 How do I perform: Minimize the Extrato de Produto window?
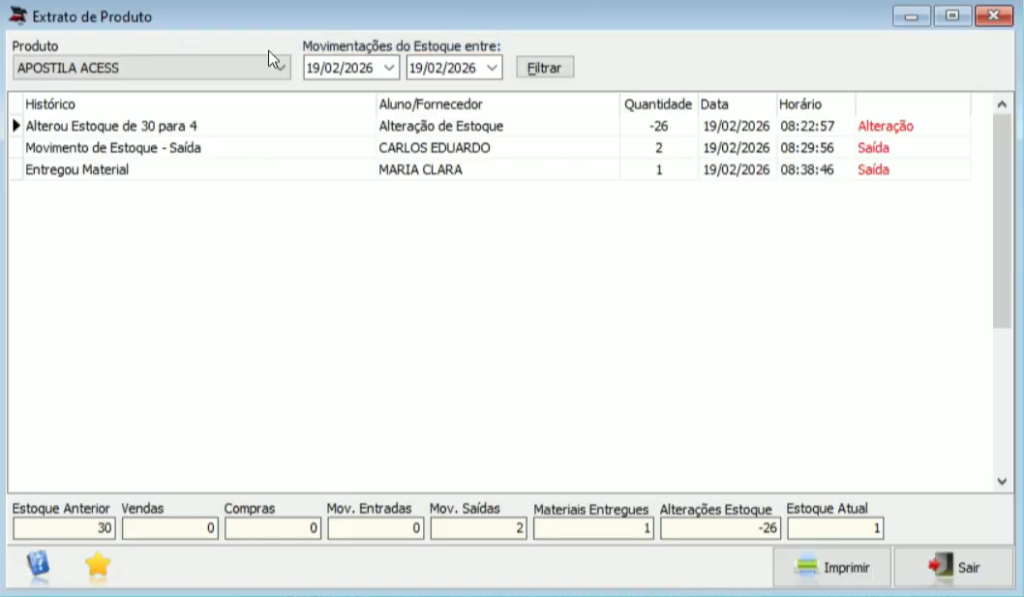pos(912,16)
